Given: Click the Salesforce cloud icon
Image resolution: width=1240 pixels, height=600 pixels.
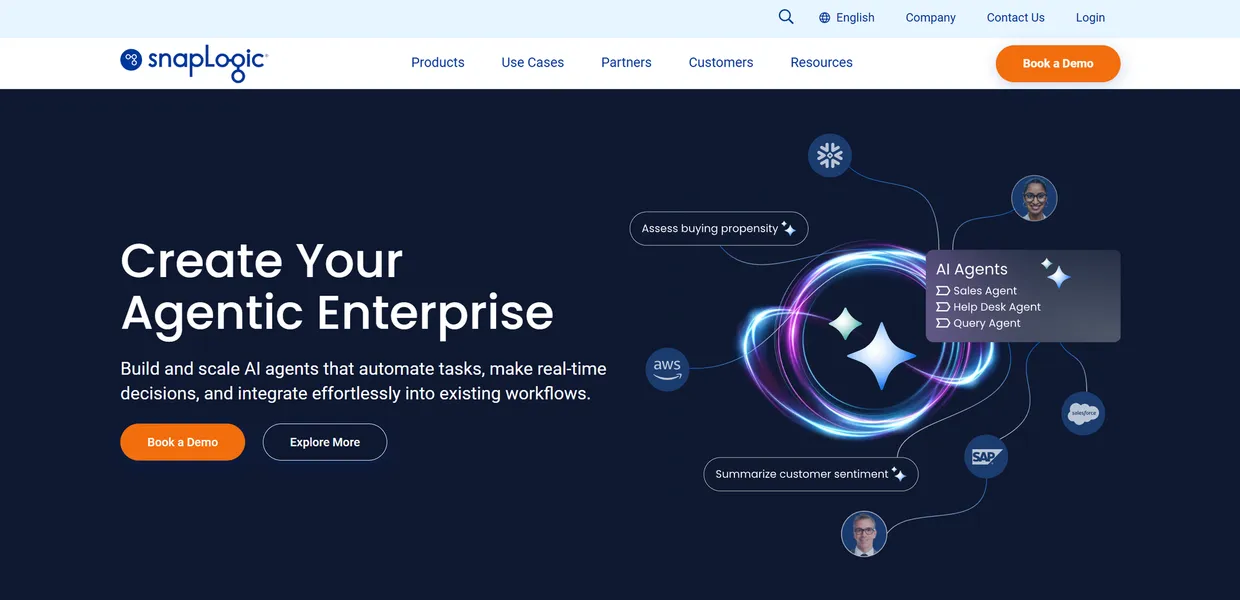Looking at the screenshot, I should pyautogui.click(x=1083, y=413).
